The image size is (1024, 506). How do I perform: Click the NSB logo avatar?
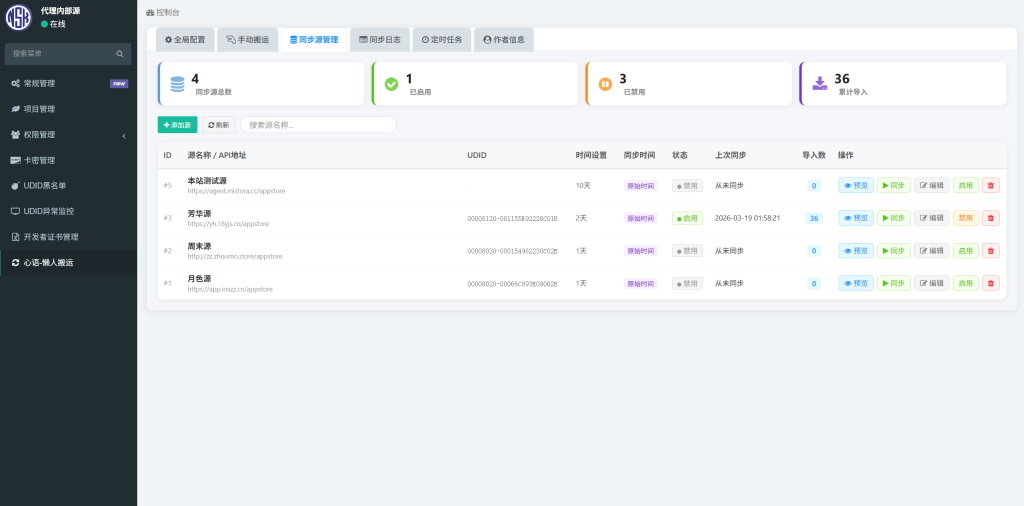point(19,17)
